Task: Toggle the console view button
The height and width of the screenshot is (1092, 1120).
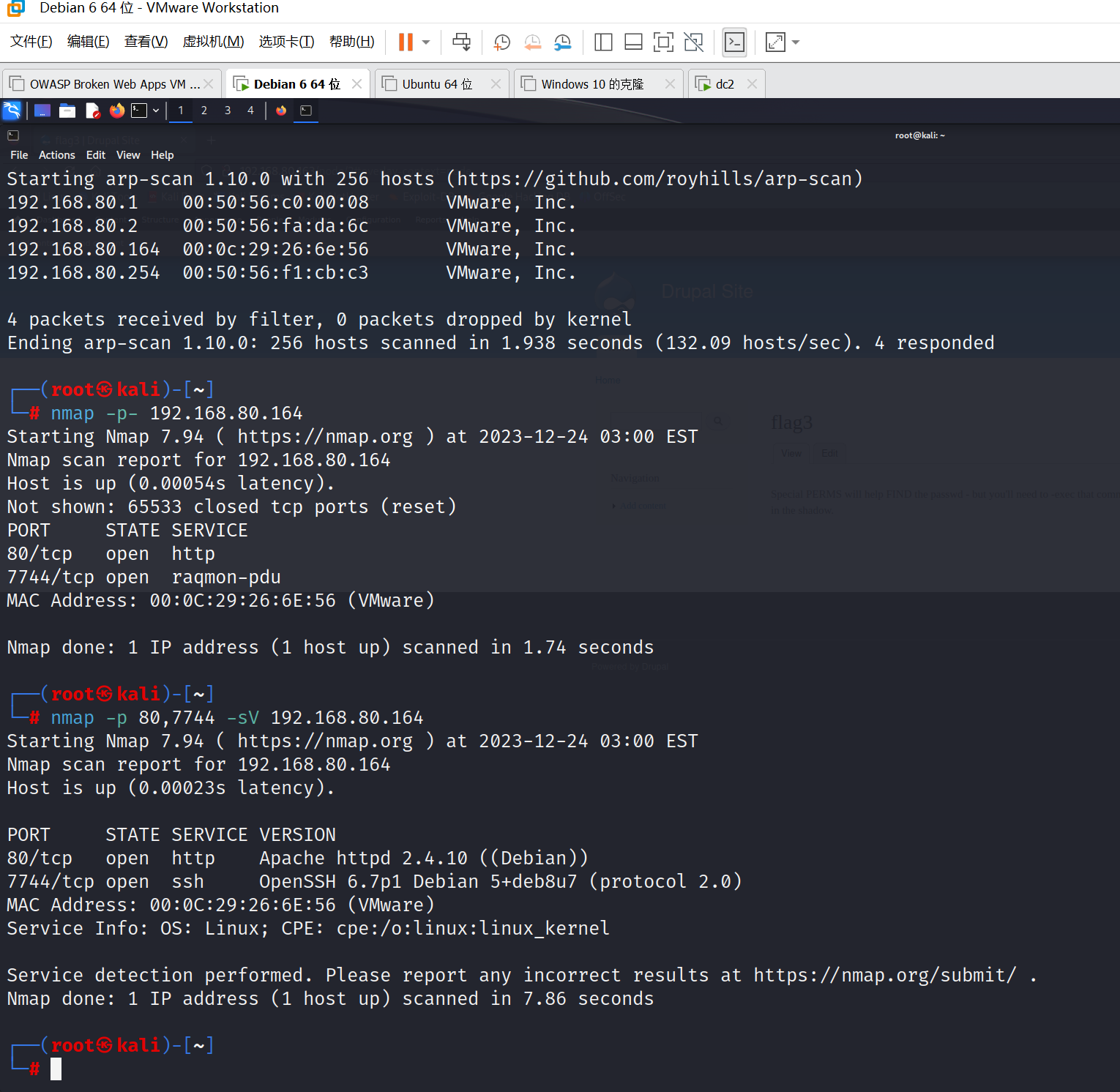Action: [x=734, y=42]
